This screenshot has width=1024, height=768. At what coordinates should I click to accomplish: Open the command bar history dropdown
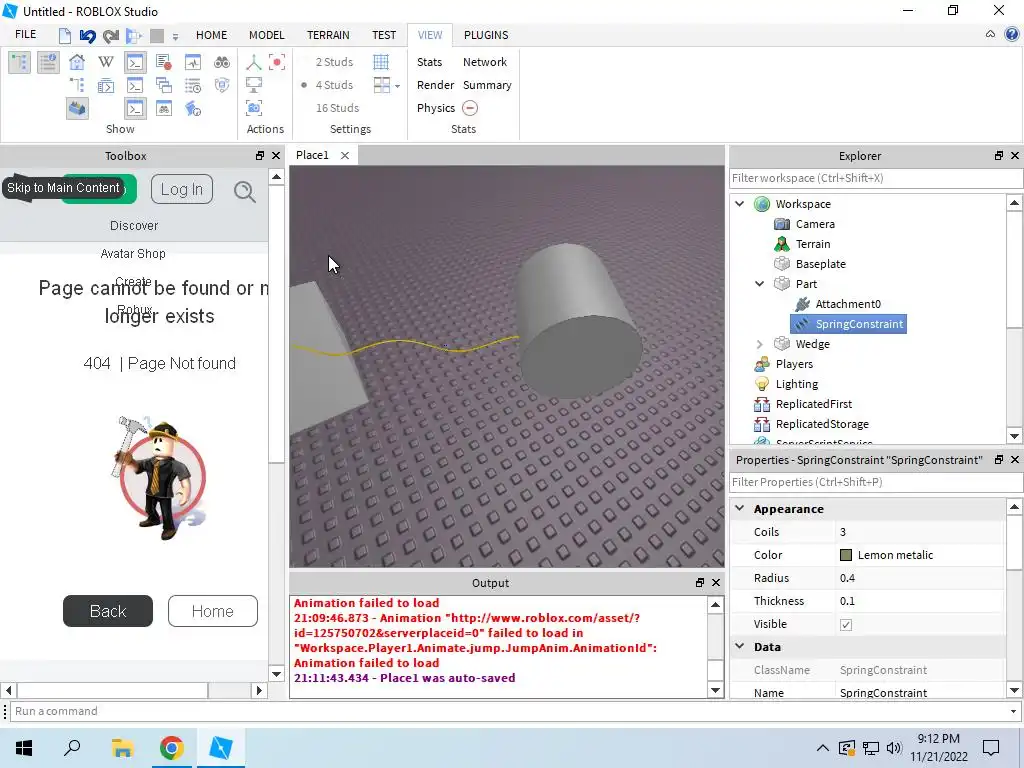(x=1014, y=711)
